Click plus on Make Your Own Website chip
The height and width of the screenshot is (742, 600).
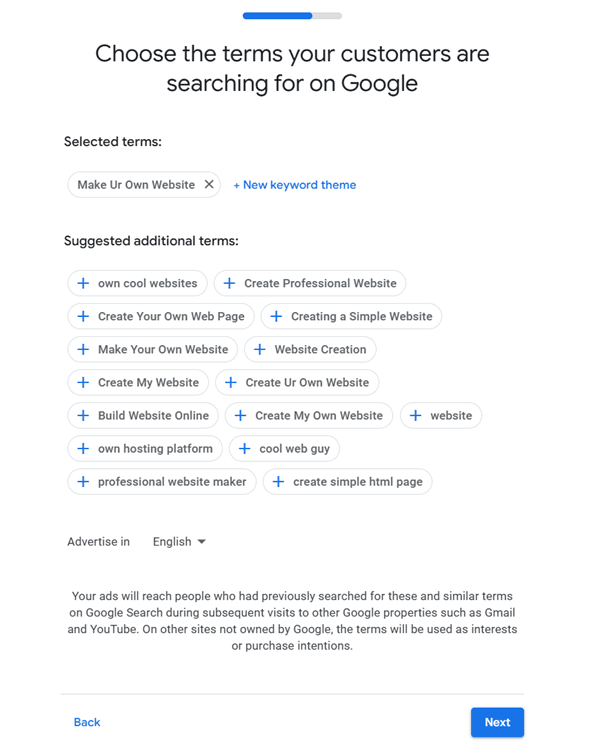(83, 349)
